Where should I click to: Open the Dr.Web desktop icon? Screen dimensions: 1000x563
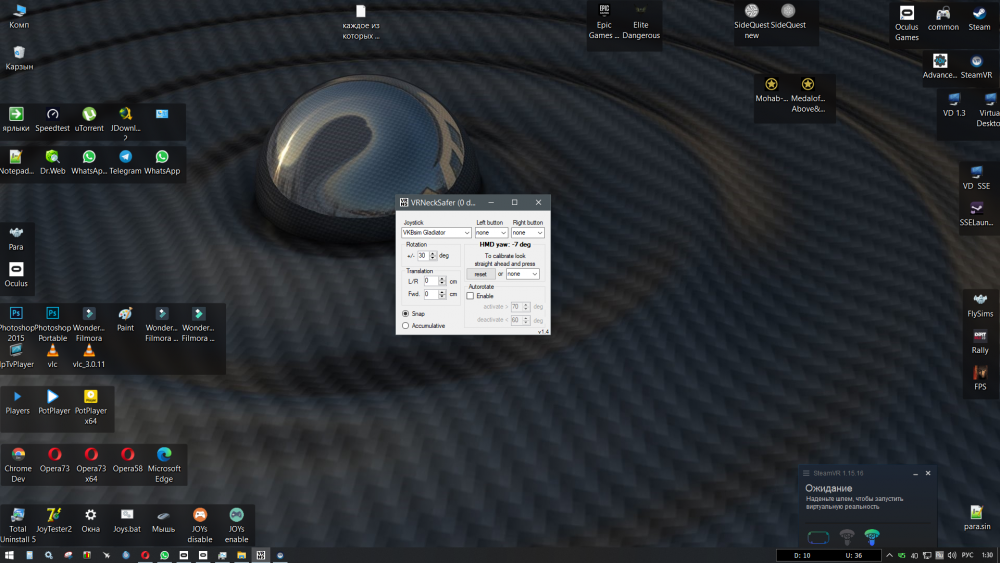pos(52,162)
